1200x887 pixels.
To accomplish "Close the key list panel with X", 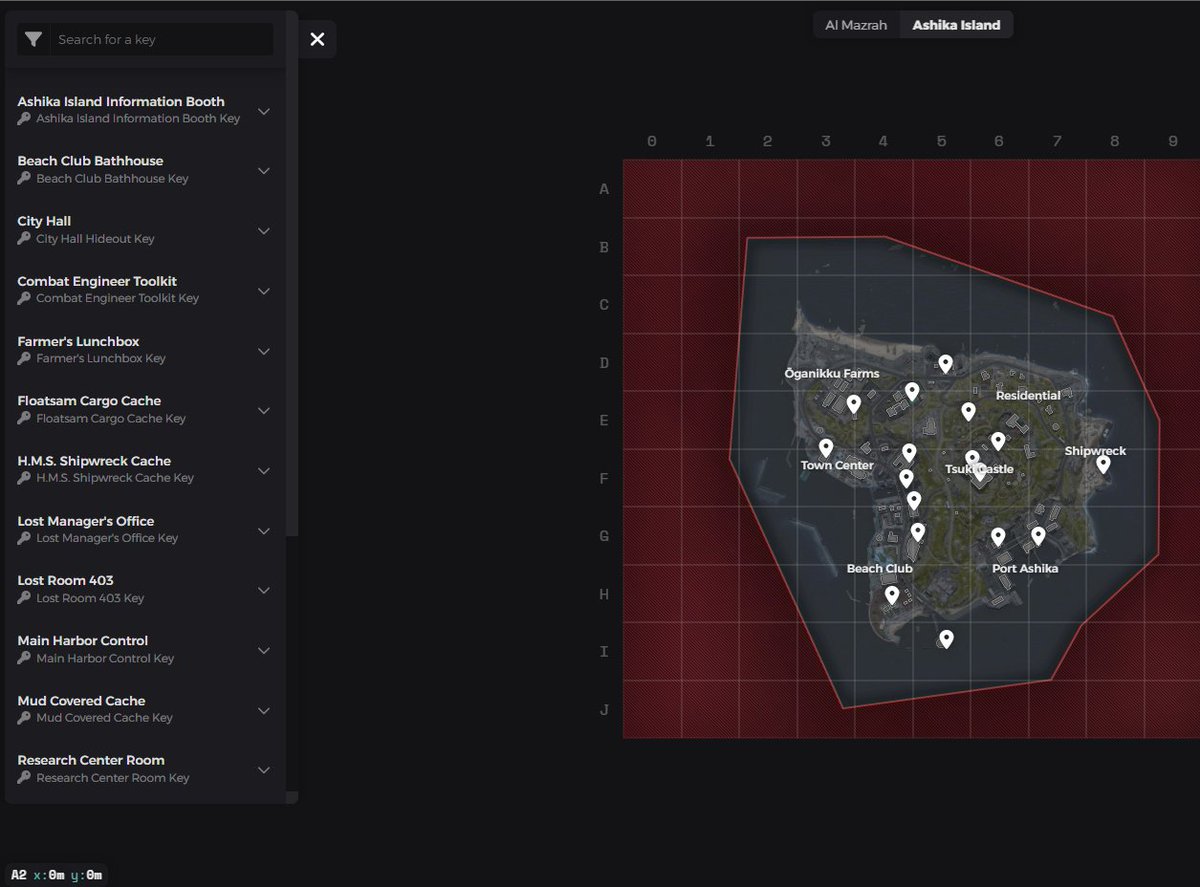I will 317,39.
